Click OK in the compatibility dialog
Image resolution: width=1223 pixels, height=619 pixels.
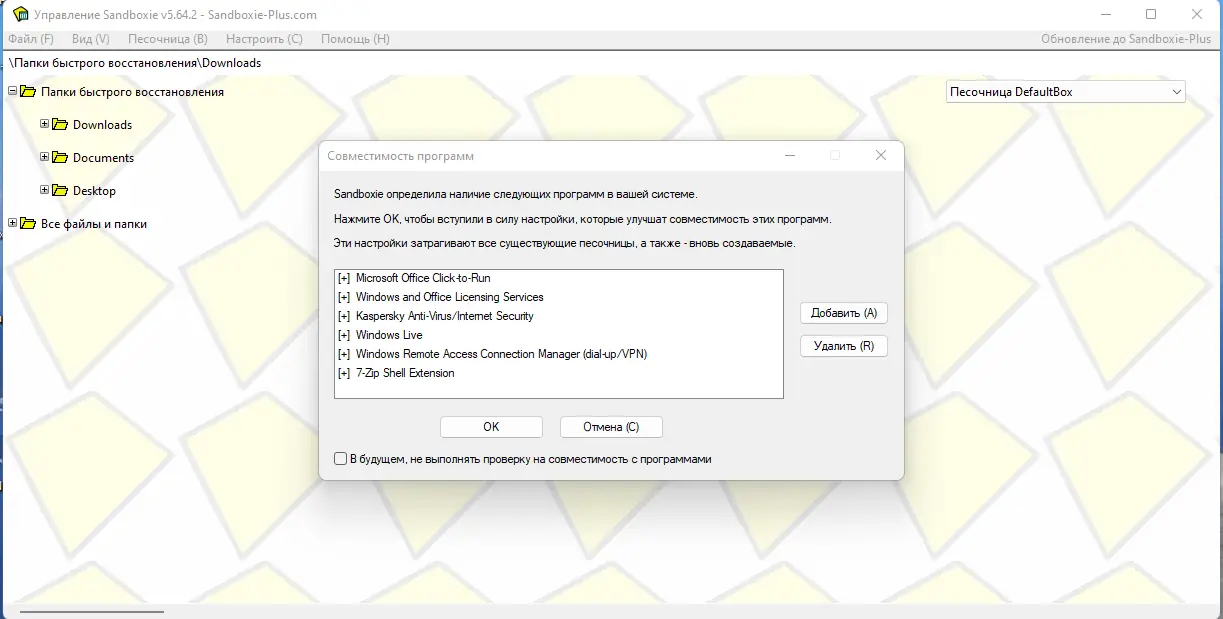[x=491, y=427]
